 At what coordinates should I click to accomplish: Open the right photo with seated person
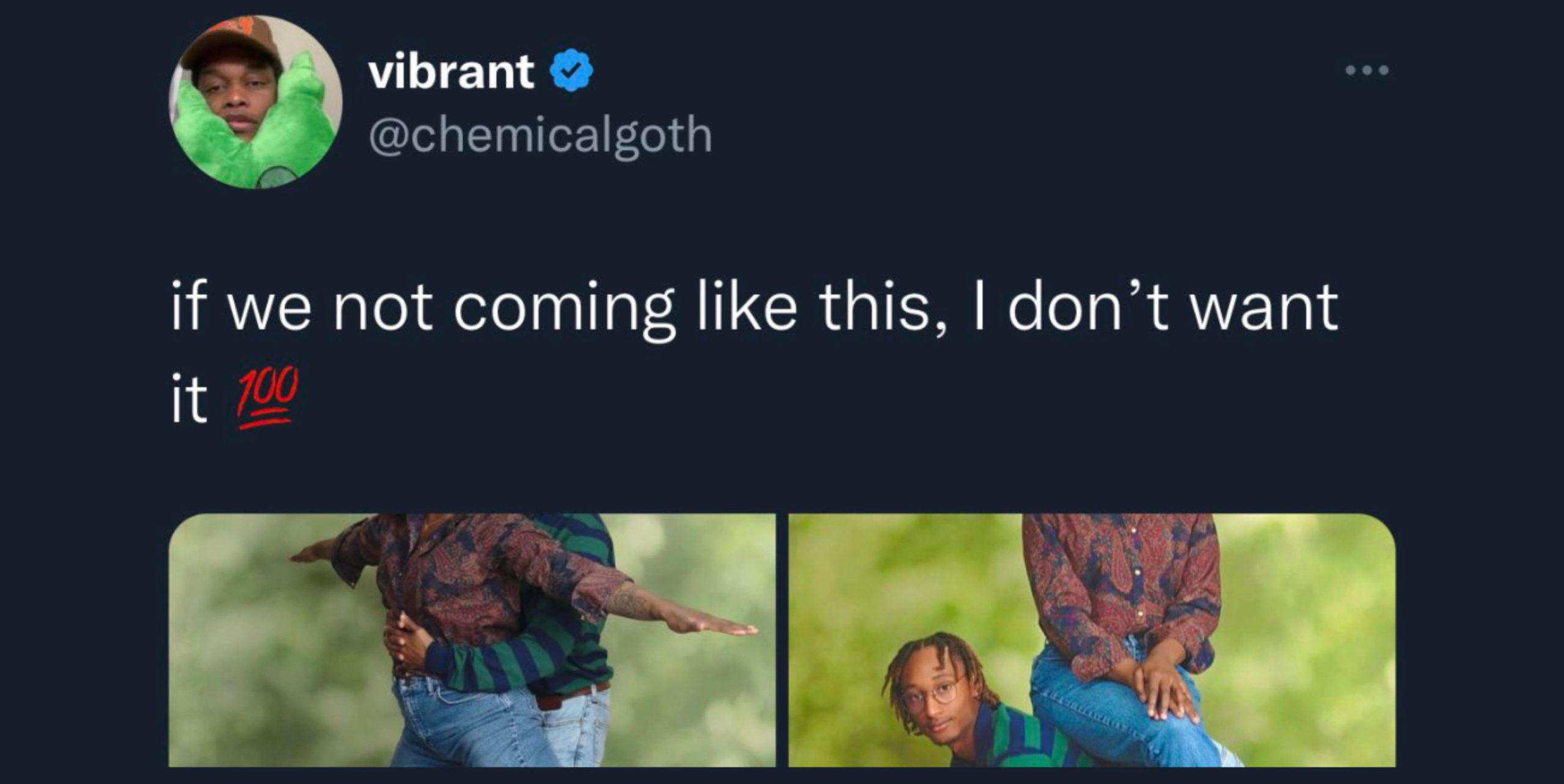(x=1092, y=640)
